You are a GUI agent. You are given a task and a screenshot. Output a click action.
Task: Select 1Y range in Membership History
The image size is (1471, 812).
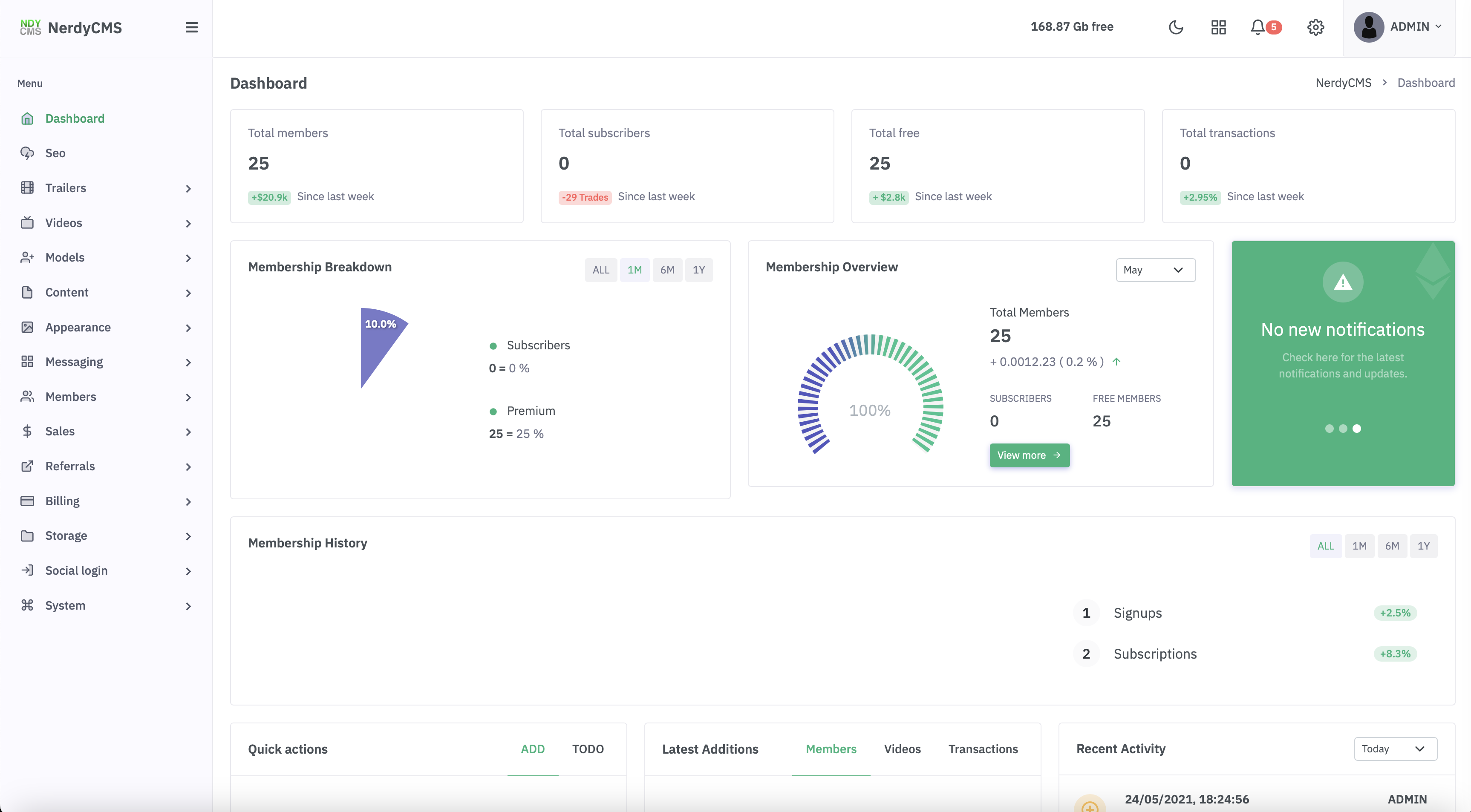coord(1424,546)
